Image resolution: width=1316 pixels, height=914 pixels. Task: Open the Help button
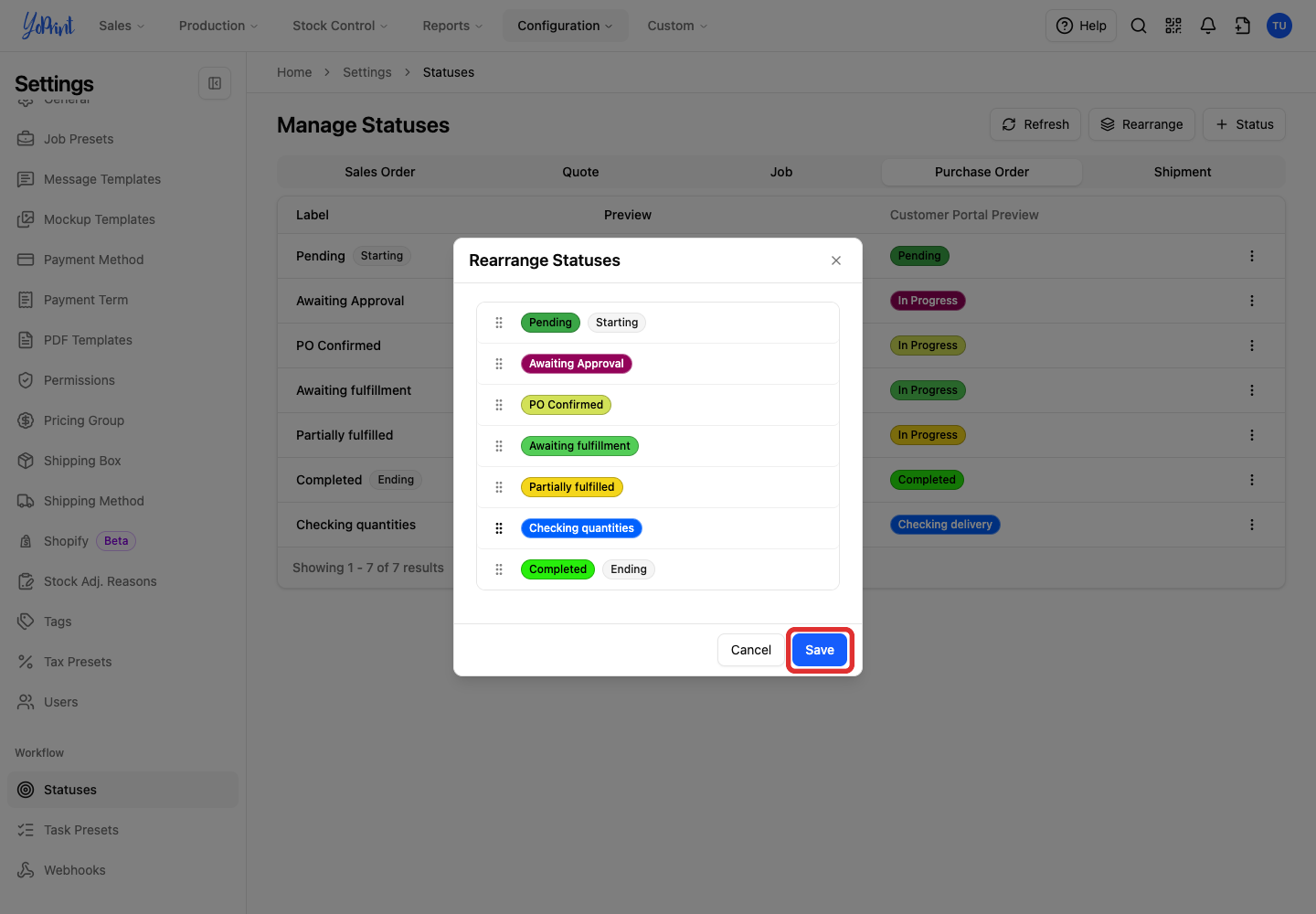(x=1081, y=26)
